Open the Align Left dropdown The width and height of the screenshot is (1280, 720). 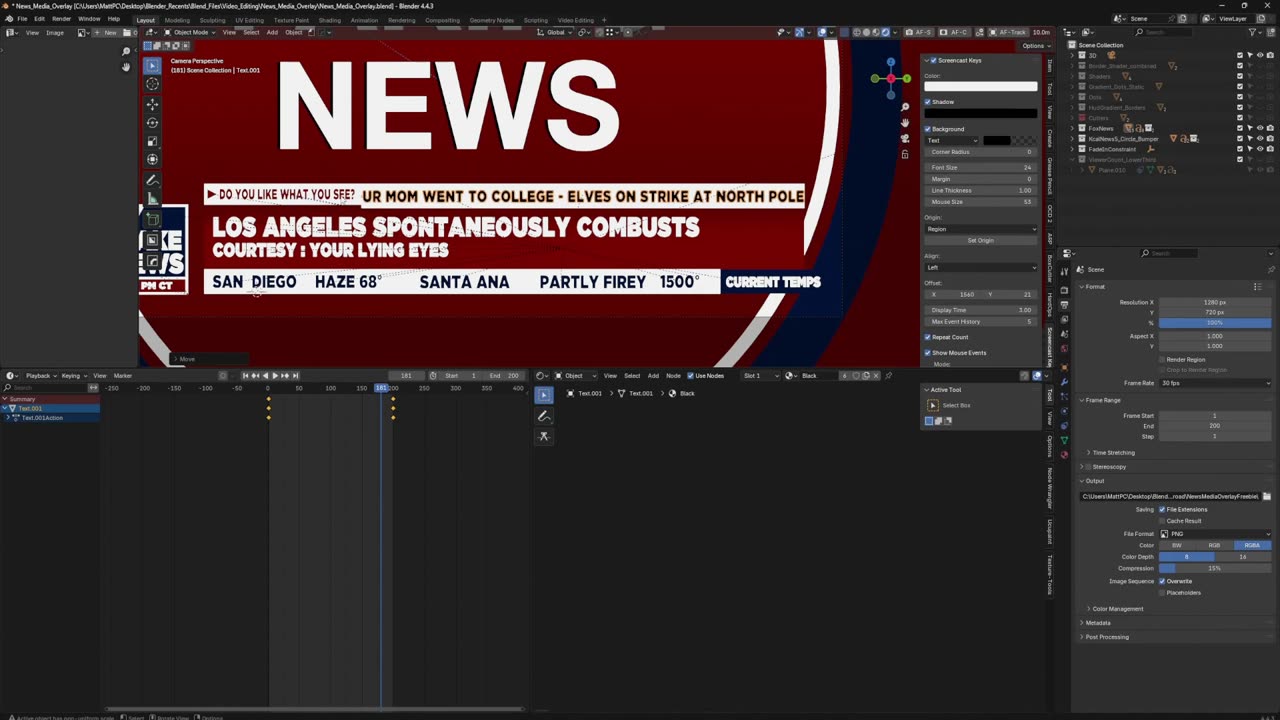[x=981, y=267]
